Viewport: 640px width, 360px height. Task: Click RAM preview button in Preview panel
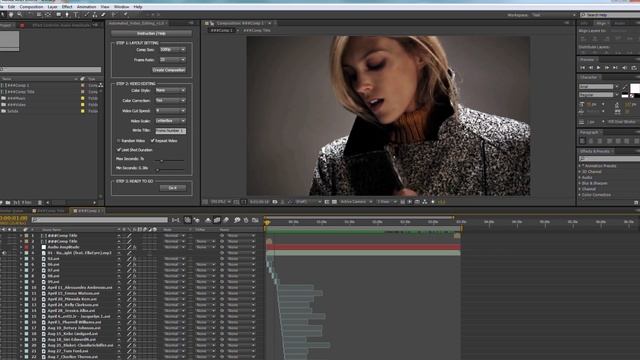click(634, 68)
